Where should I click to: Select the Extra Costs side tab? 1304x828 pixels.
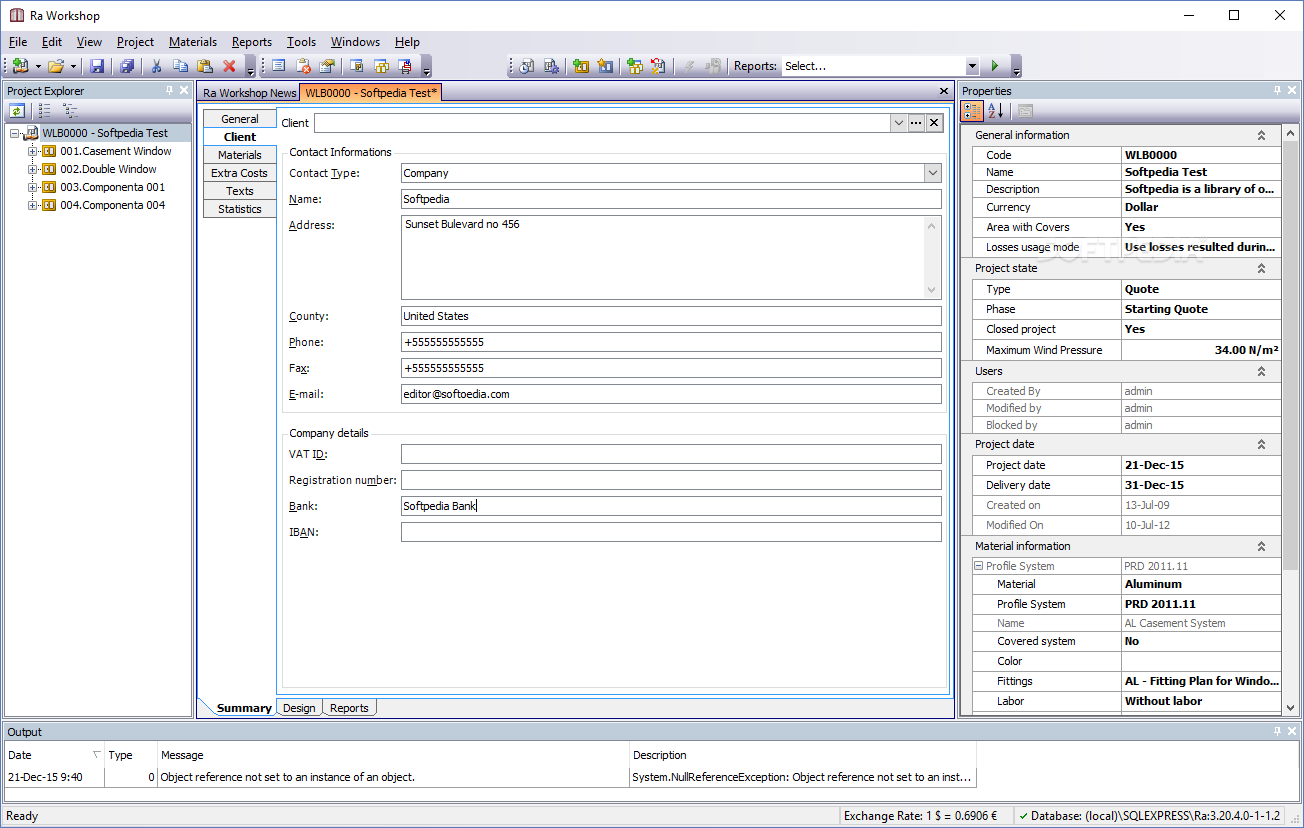240,173
